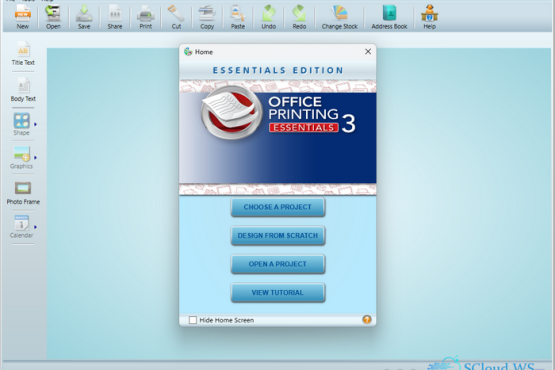Screen dimensions: 555x370
Task: Select the Title Text tool
Action: tap(23, 54)
